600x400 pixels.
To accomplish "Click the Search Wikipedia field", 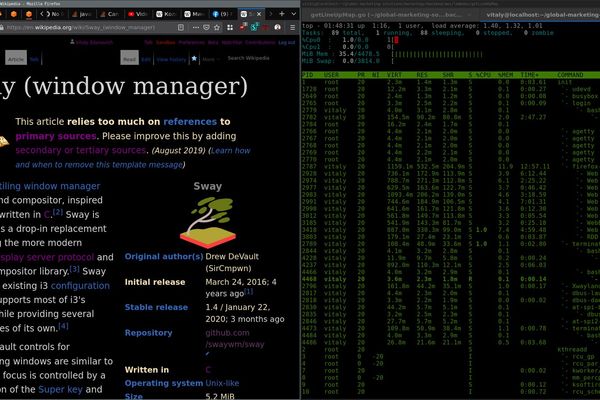I will click(x=248, y=58).
